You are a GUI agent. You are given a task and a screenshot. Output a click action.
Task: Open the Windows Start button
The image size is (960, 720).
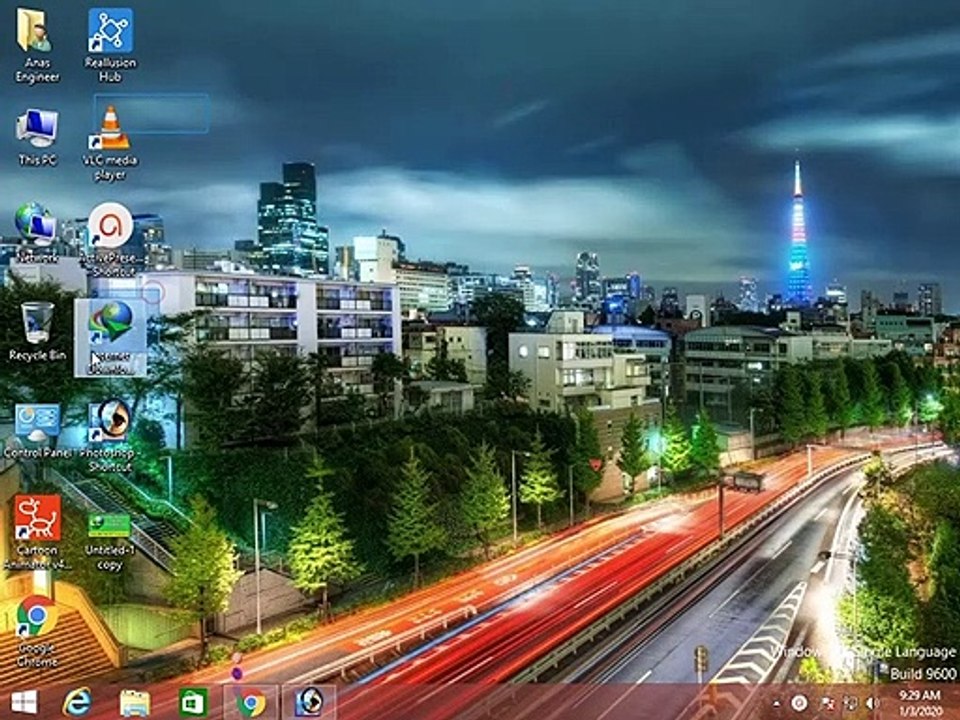click(x=23, y=702)
